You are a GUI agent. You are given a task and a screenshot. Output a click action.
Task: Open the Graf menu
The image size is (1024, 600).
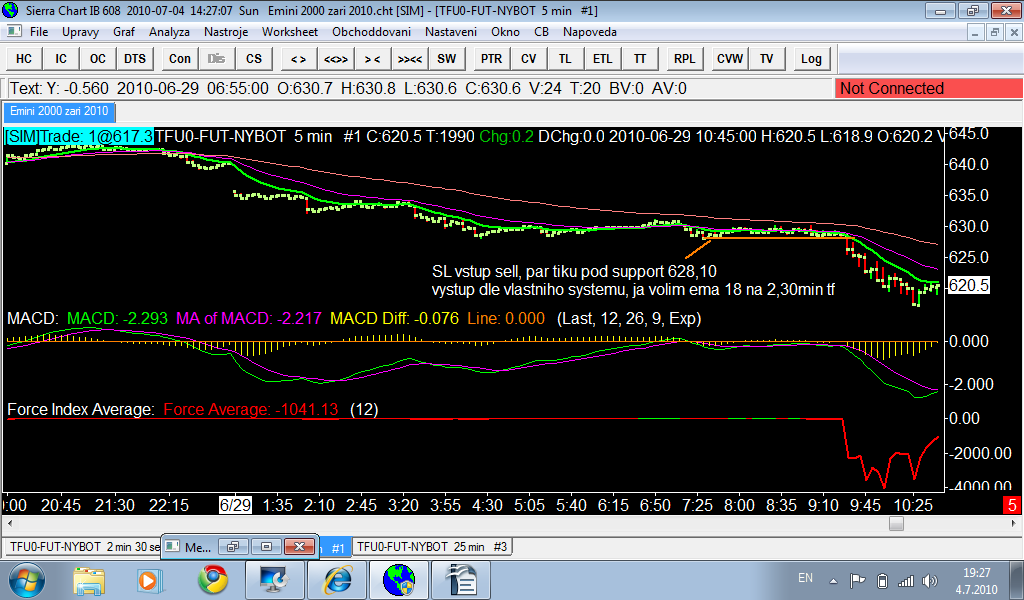click(124, 32)
